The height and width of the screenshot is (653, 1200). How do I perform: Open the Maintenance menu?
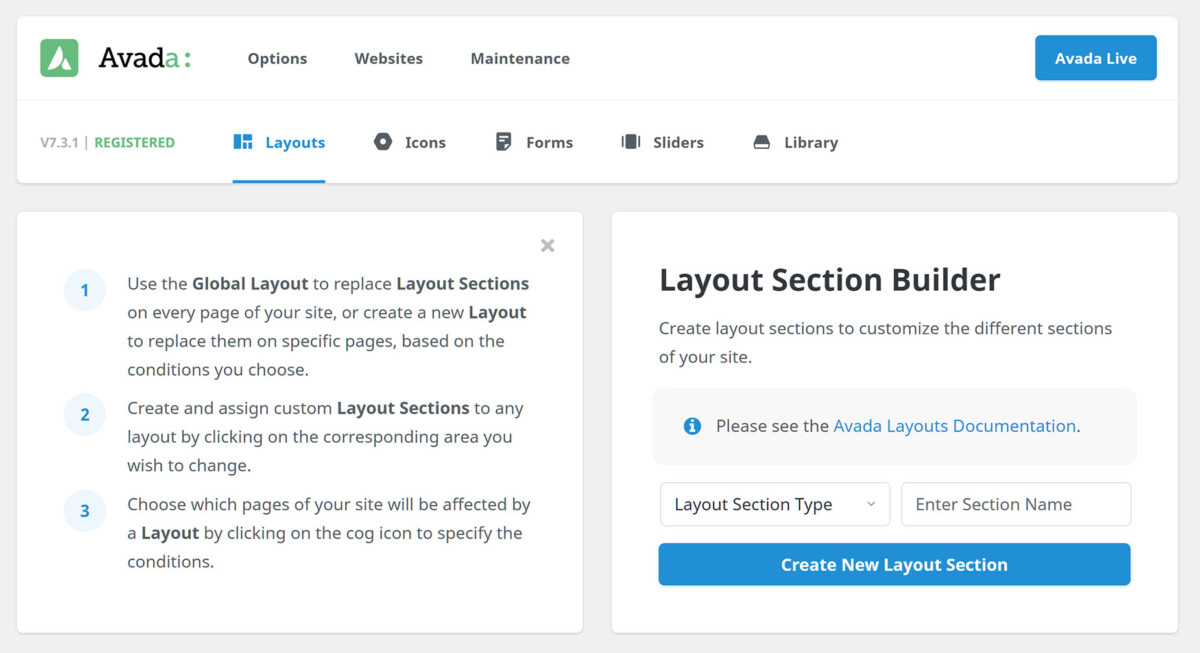[519, 58]
